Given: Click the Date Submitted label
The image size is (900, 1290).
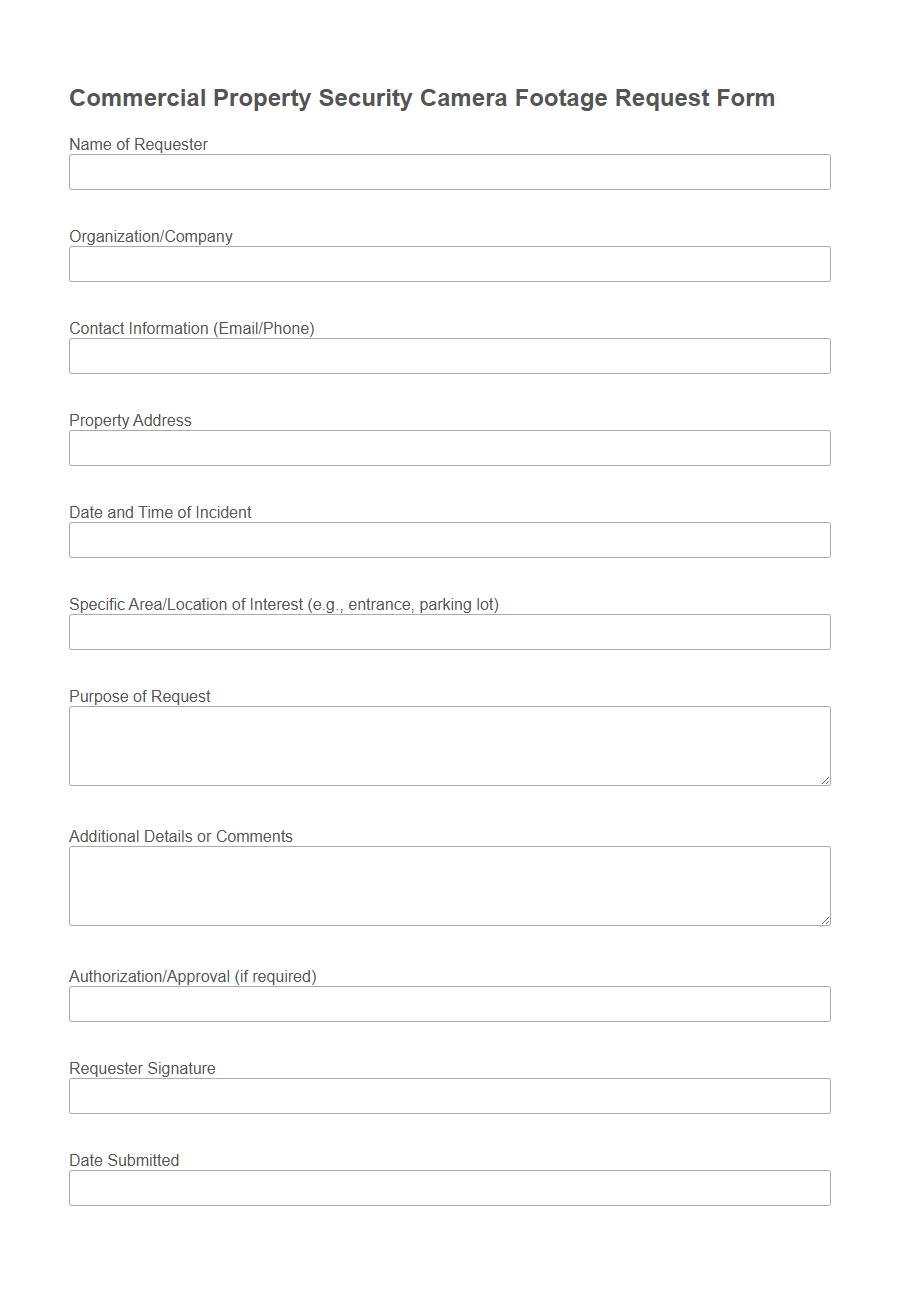Looking at the screenshot, I should click(123, 1160).
